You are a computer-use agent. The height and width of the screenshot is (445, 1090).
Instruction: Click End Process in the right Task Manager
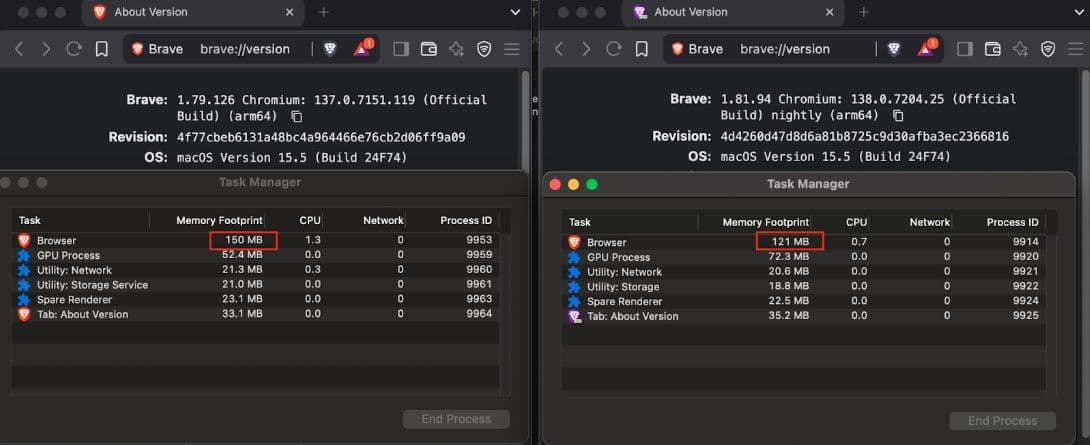1002,421
